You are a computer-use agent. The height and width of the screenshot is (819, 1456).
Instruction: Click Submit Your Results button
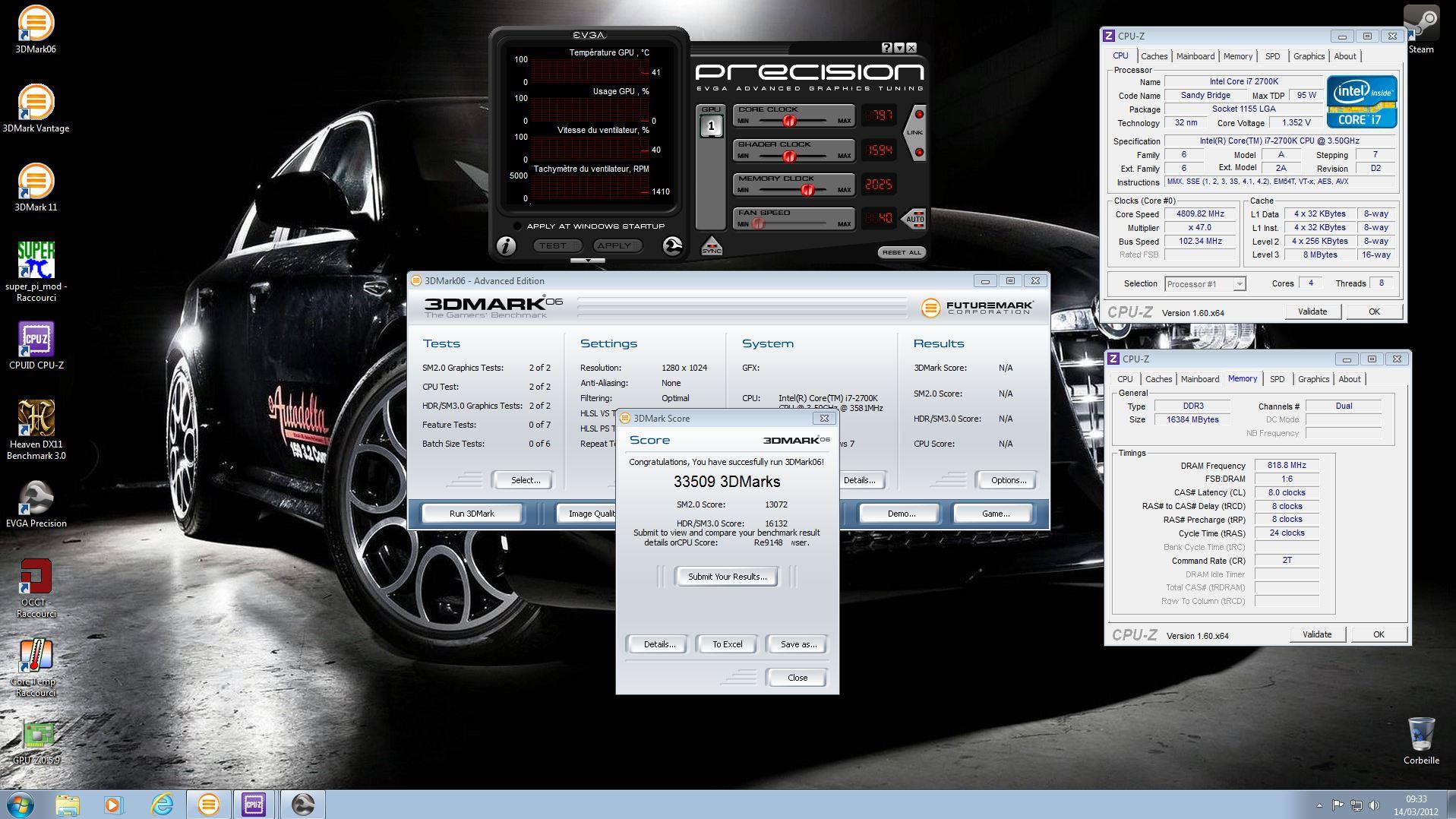click(727, 577)
